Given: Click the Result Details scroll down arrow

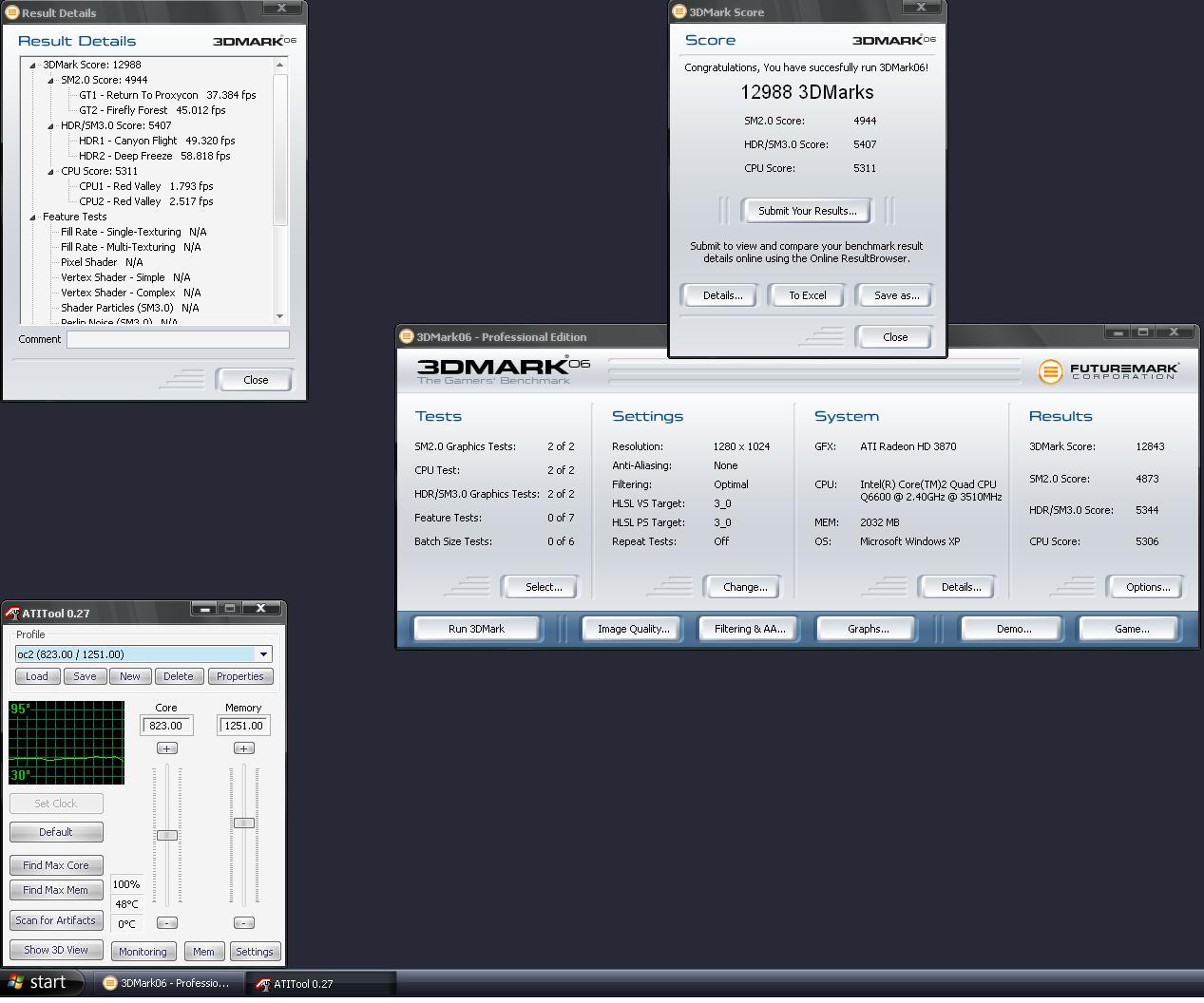Looking at the screenshot, I should 280,316.
